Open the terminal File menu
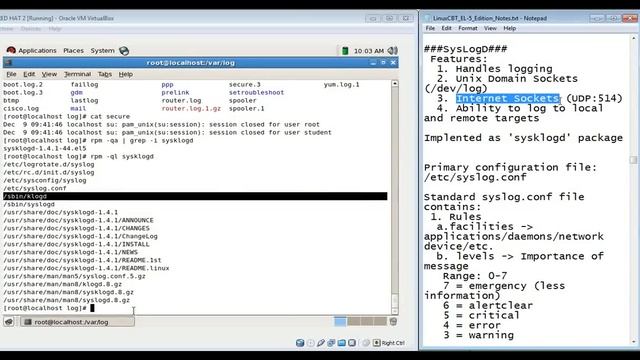The width and height of the screenshot is (640, 360). click(x=11, y=74)
